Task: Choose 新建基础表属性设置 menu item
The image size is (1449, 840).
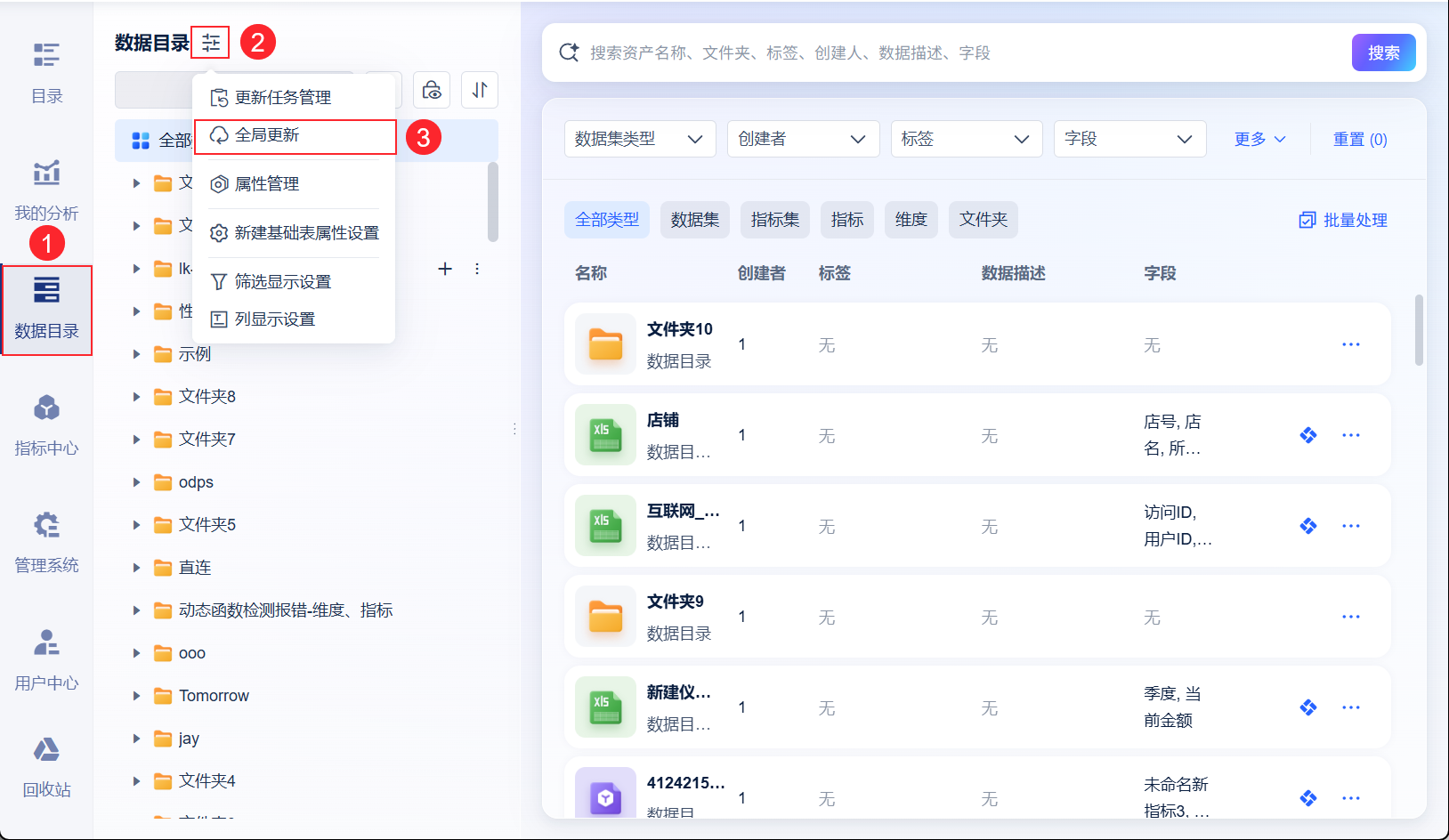Action: [295, 233]
